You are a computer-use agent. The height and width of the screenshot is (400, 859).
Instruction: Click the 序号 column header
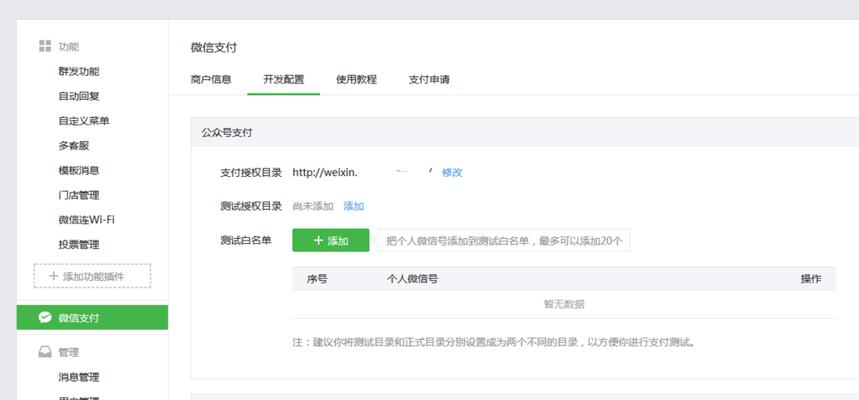[x=317, y=279]
